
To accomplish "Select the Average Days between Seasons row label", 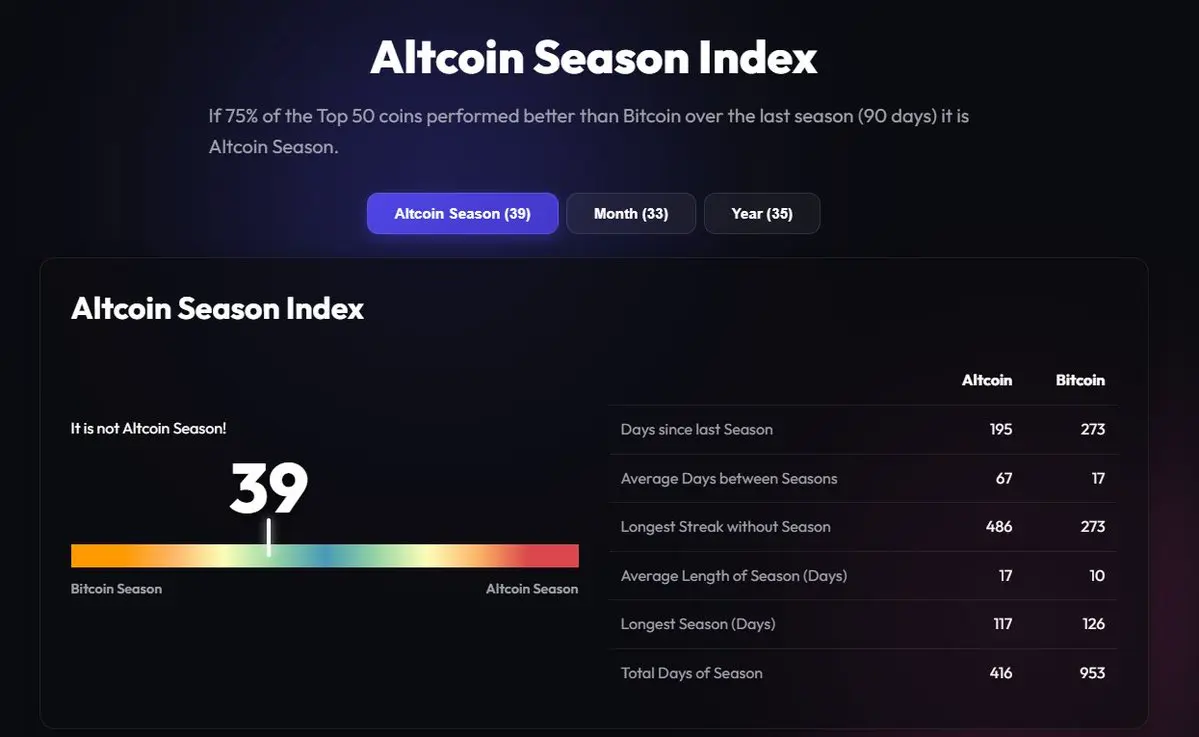I will click(x=729, y=479).
